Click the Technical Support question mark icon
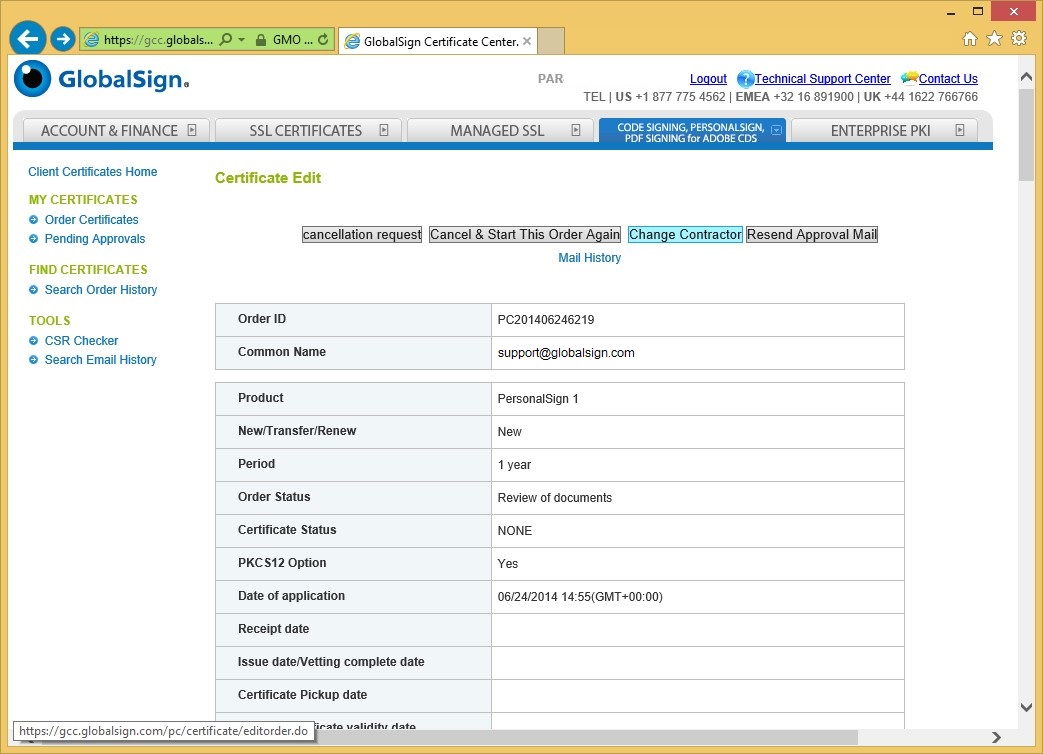1043x754 pixels. 745,79
